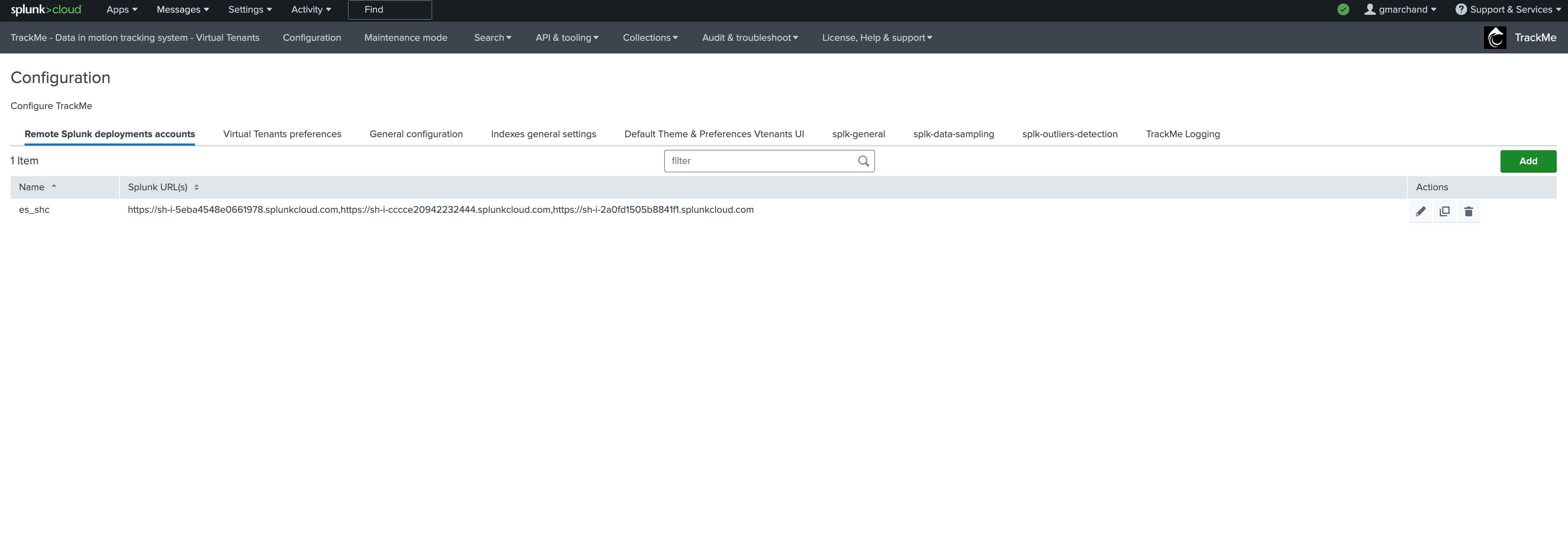Viewport: 1568px width, 536px height.
Task: Click the clone icon for es_shc
Action: [1444, 211]
